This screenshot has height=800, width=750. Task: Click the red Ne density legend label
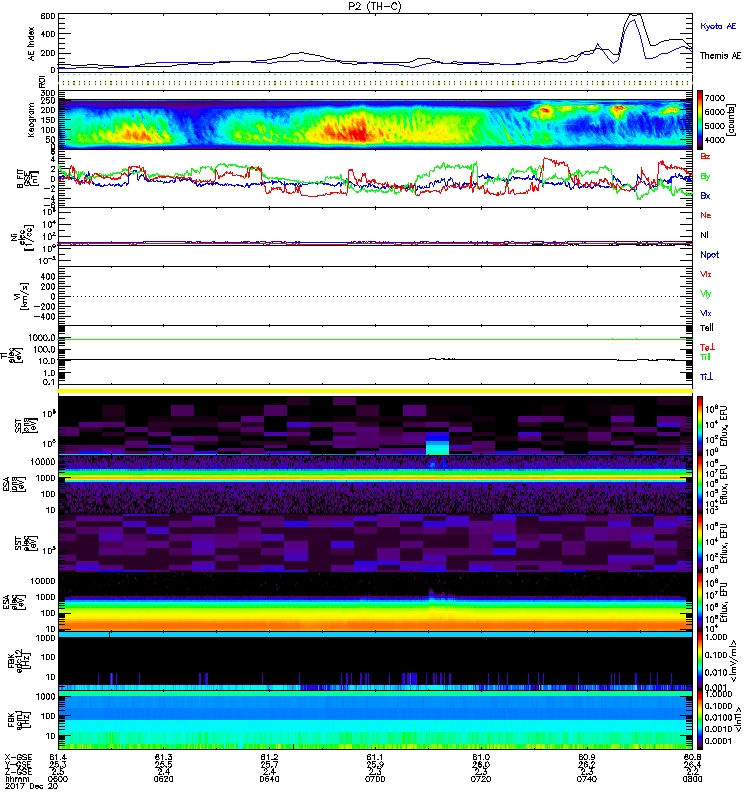coord(706,215)
